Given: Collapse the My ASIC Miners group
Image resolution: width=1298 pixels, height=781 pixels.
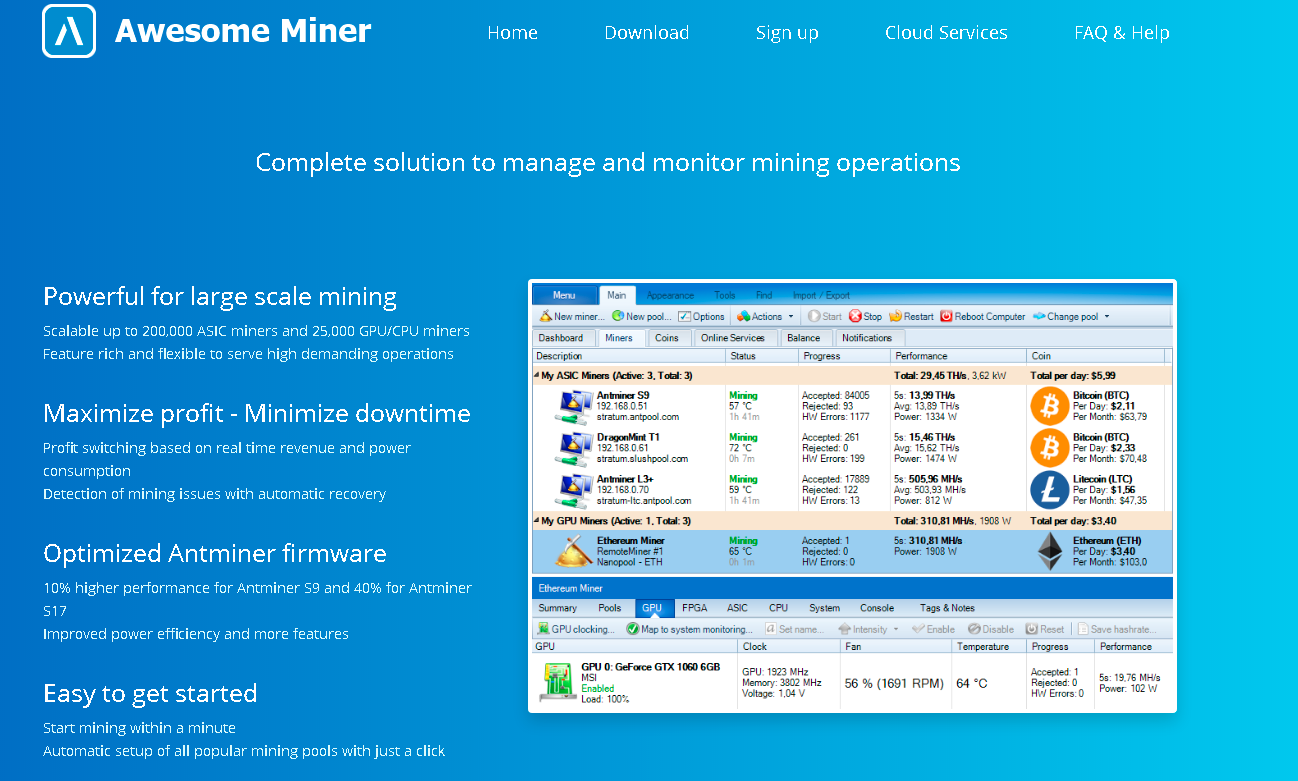Looking at the screenshot, I should (x=538, y=376).
